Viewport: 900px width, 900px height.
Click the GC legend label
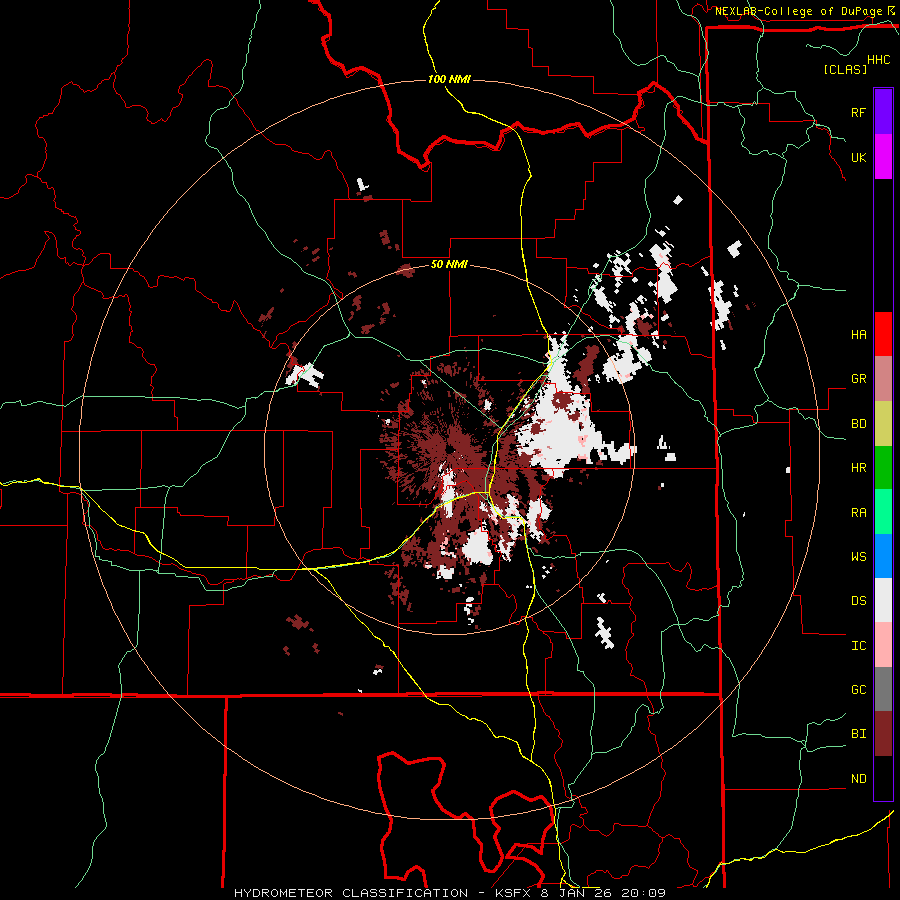click(858, 690)
